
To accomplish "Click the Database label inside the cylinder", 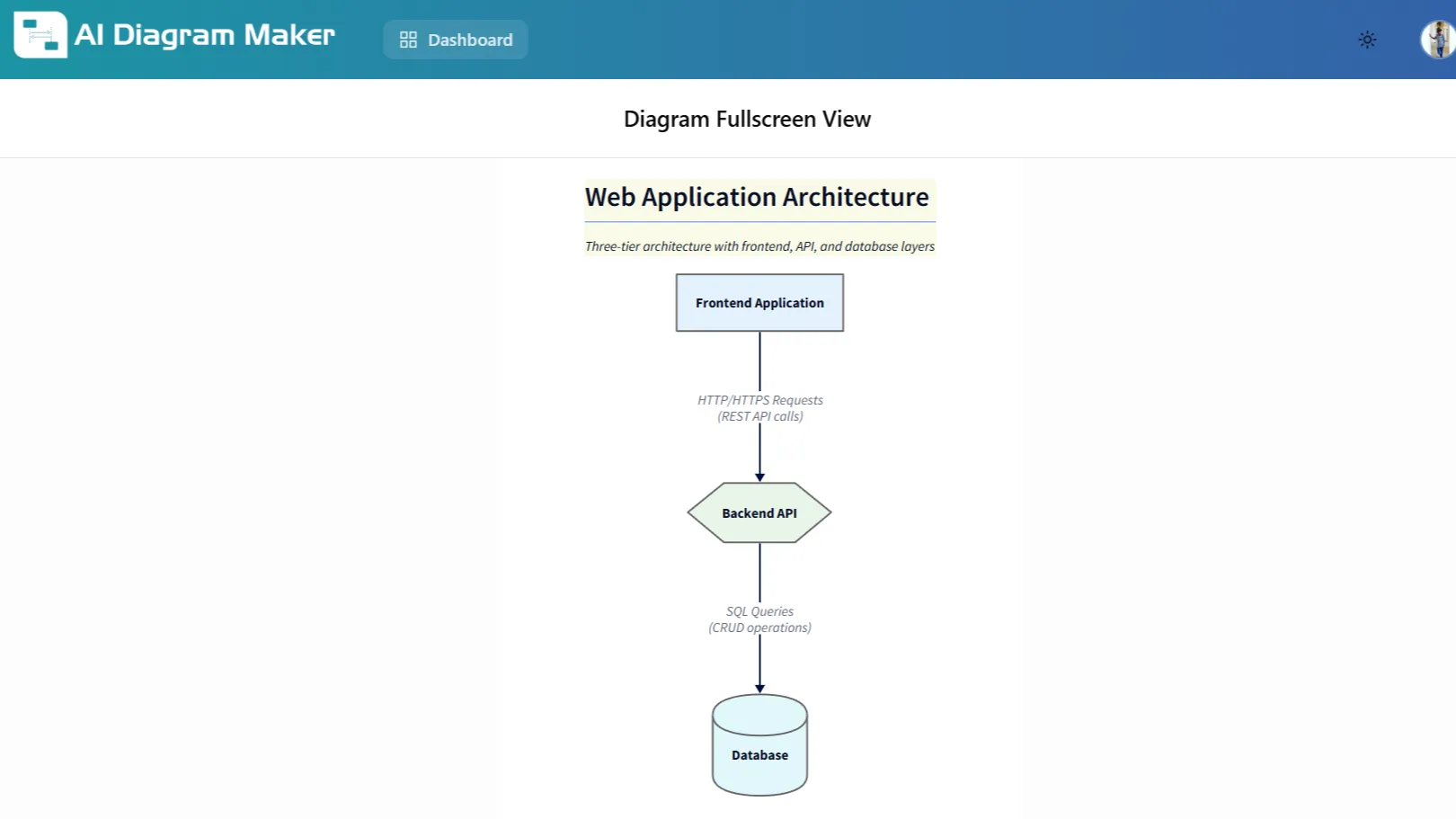I will 759,755.
